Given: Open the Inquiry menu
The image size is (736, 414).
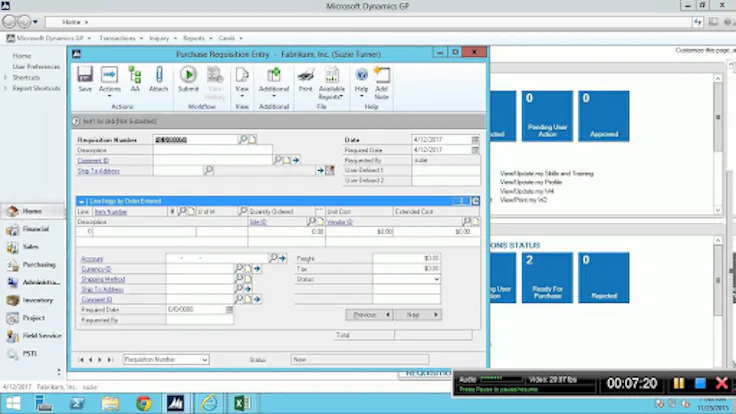Looking at the screenshot, I should pos(162,38).
